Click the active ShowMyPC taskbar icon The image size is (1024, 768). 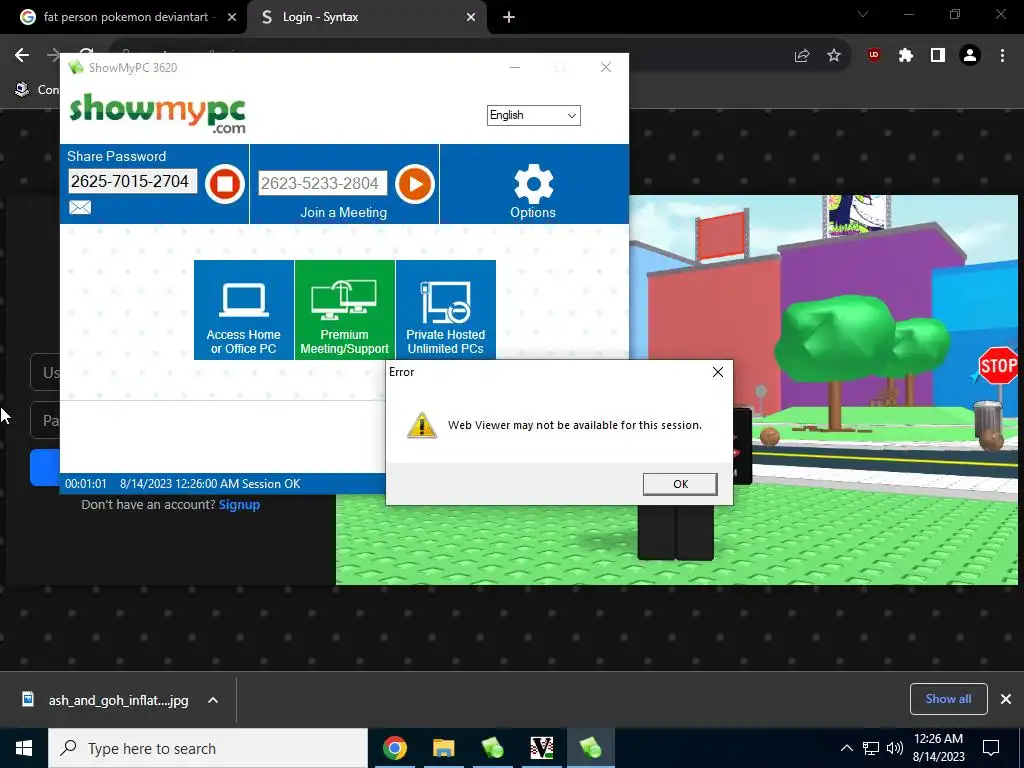coord(590,748)
